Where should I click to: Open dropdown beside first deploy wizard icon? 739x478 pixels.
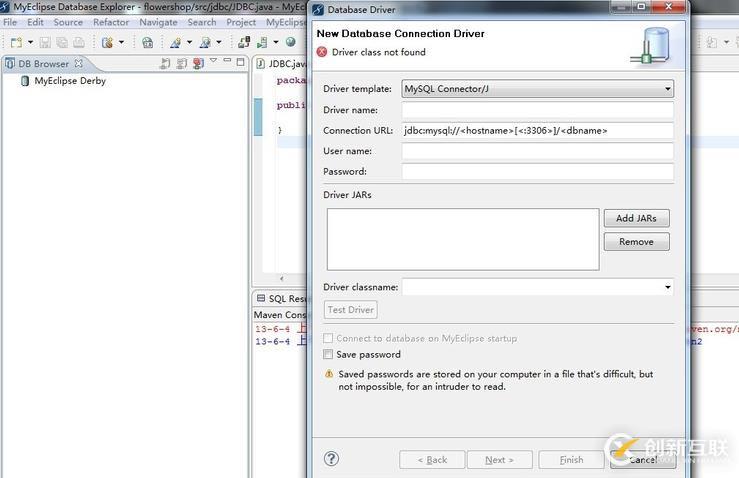tap(189, 42)
